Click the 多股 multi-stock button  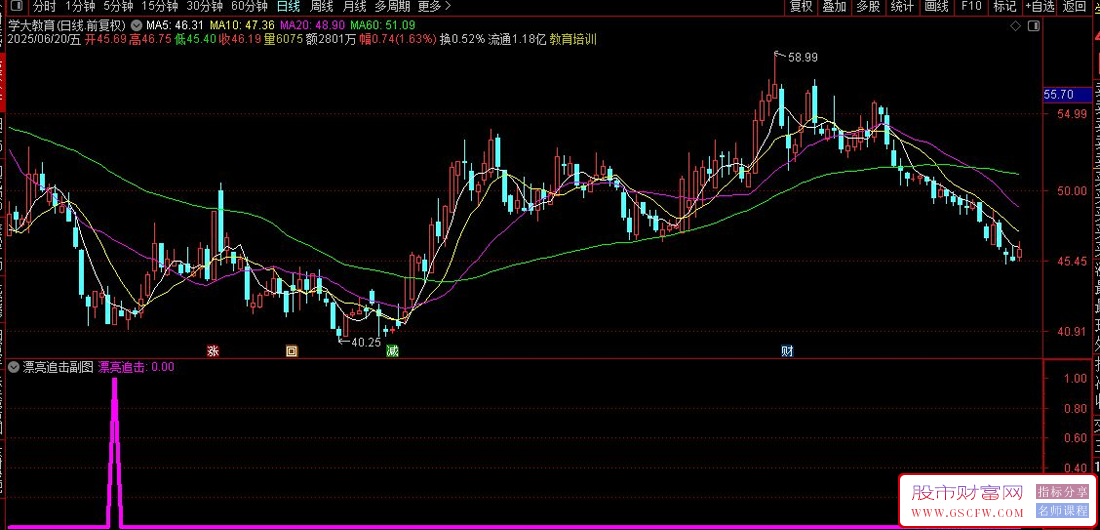coord(868,7)
